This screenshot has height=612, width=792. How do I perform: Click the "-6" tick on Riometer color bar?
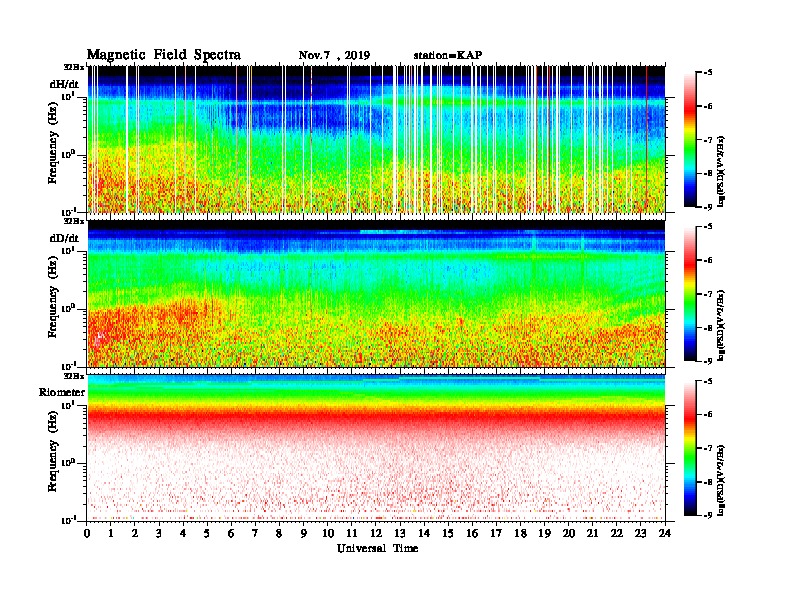point(708,415)
